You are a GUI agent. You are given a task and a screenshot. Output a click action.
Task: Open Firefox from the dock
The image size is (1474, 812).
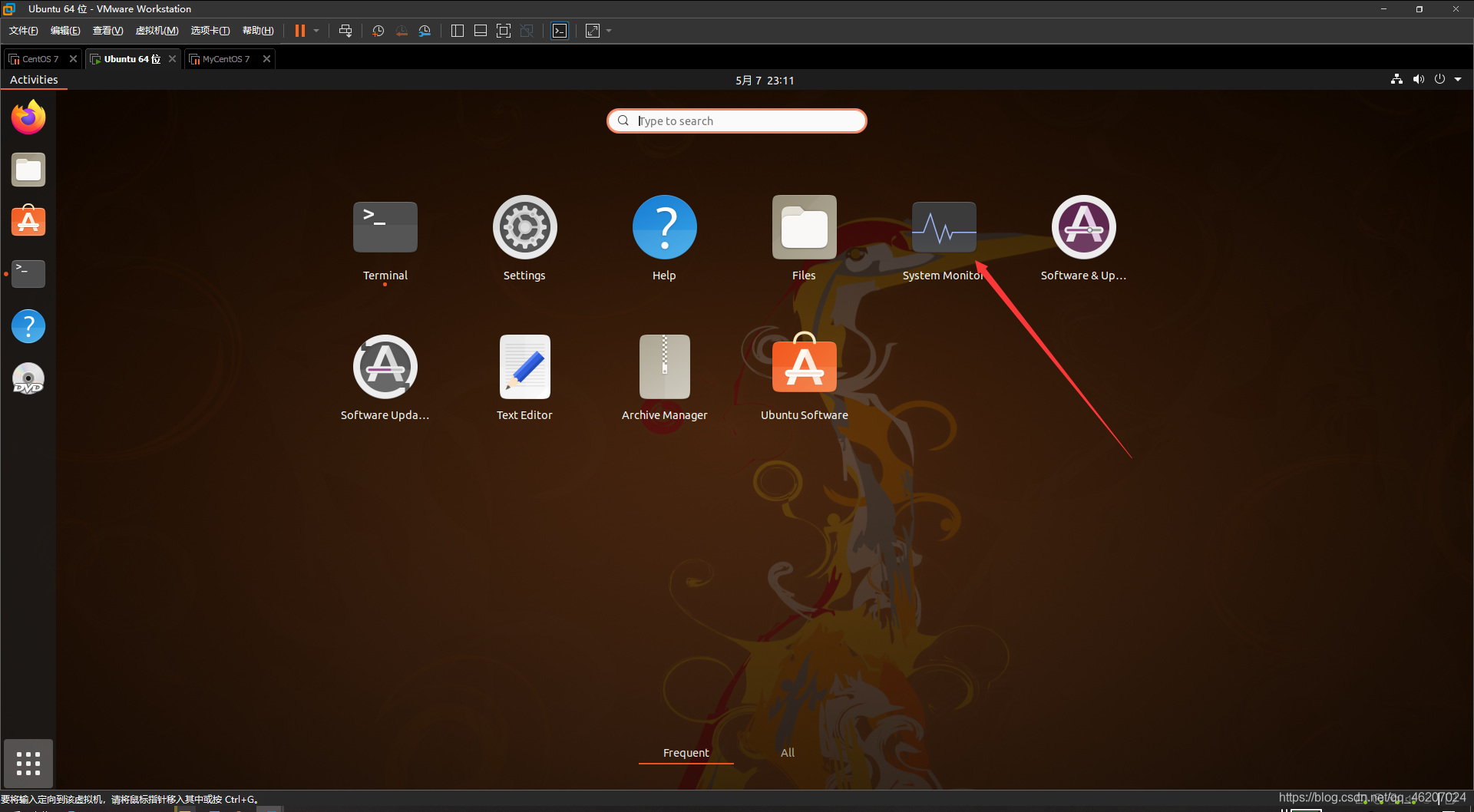point(28,117)
